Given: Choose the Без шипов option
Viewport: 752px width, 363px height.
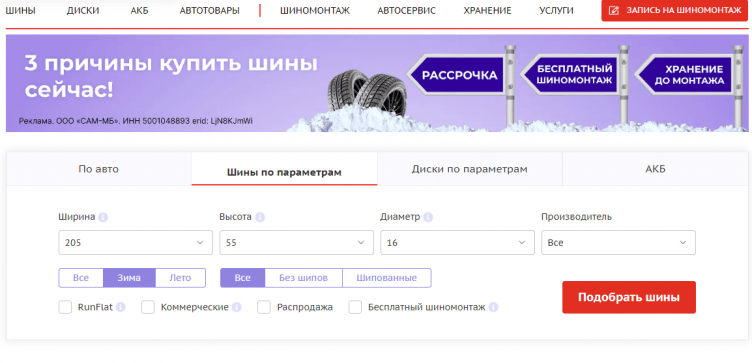Looking at the screenshot, I should (304, 278).
